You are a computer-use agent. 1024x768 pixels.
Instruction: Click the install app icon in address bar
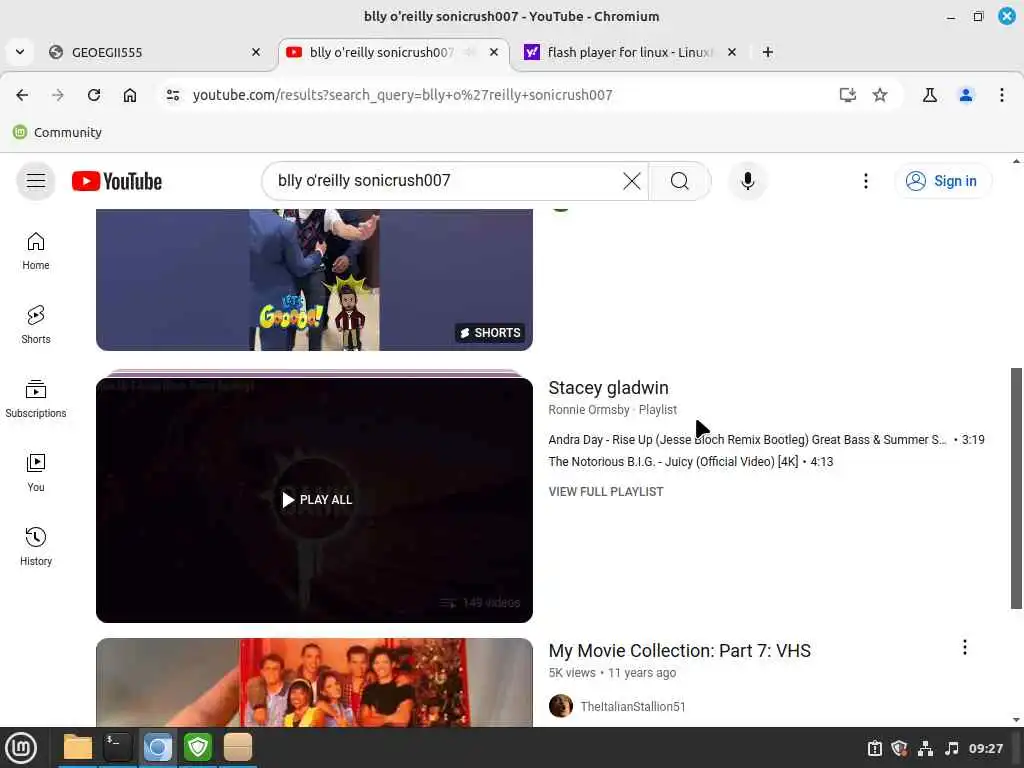click(848, 95)
